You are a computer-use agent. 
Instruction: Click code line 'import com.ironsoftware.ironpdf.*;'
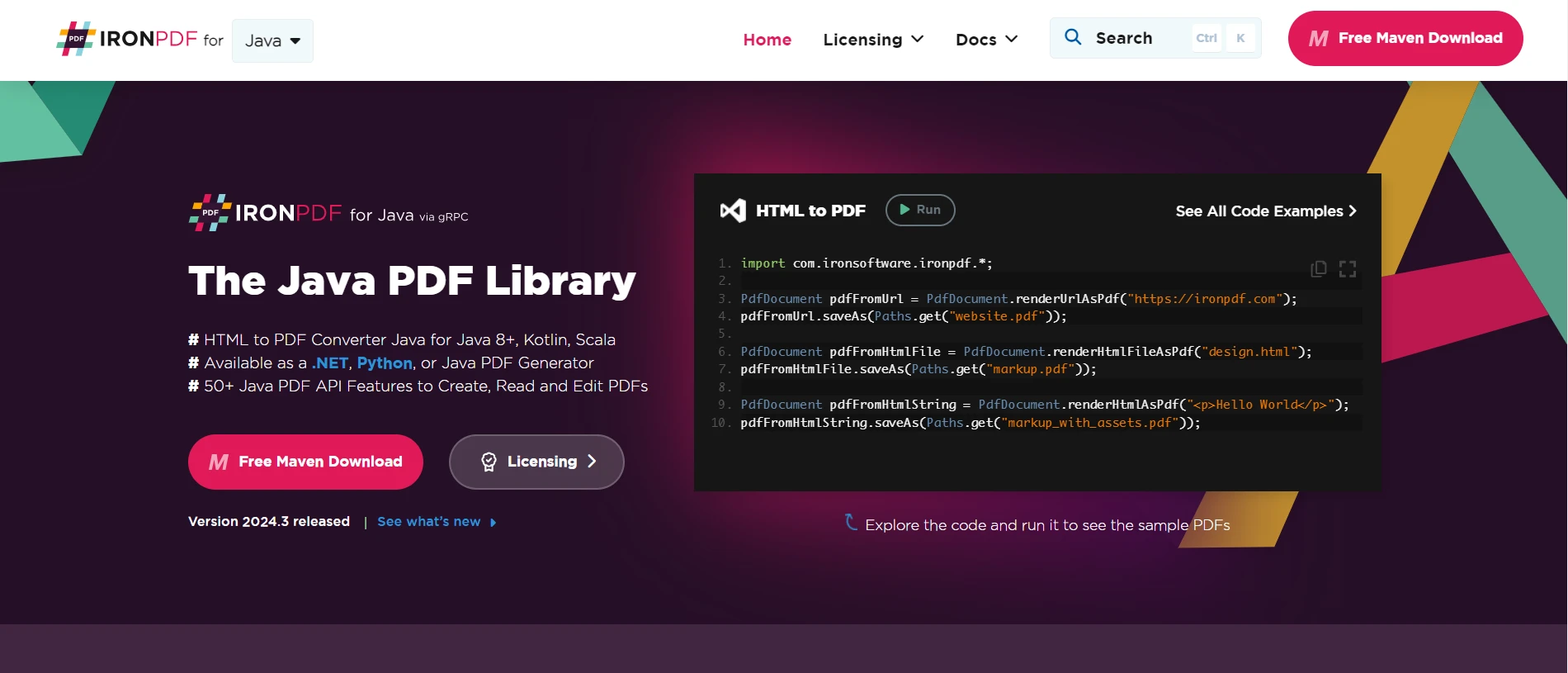pyautogui.click(x=867, y=263)
